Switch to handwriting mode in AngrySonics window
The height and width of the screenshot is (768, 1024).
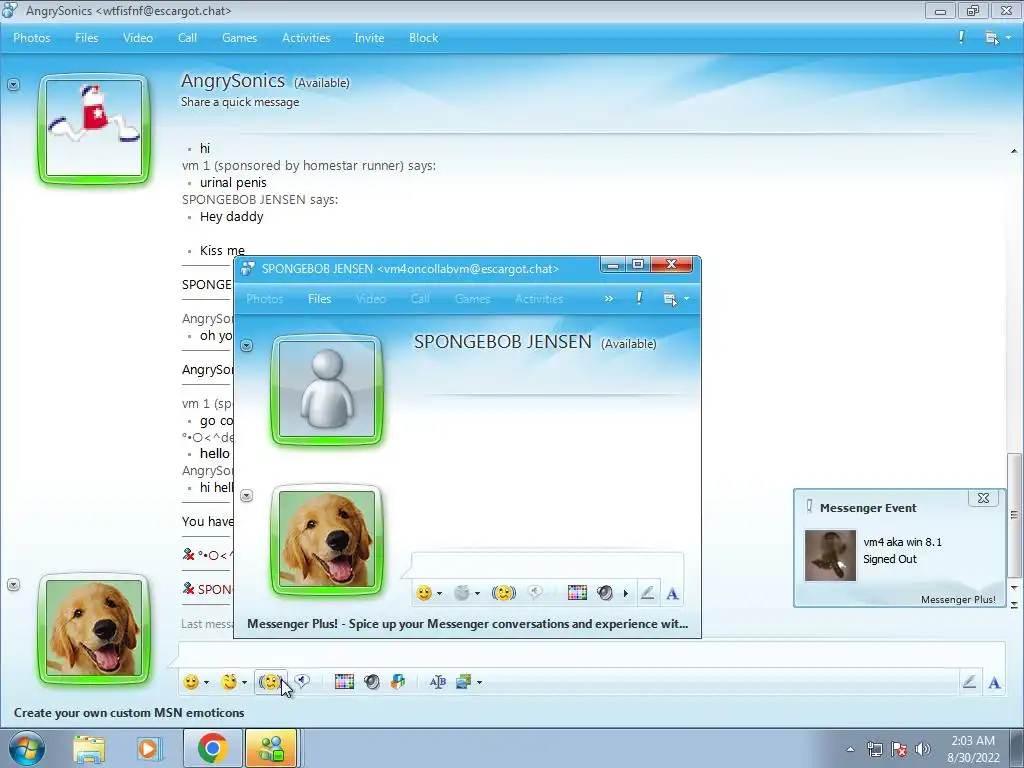tap(969, 682)
